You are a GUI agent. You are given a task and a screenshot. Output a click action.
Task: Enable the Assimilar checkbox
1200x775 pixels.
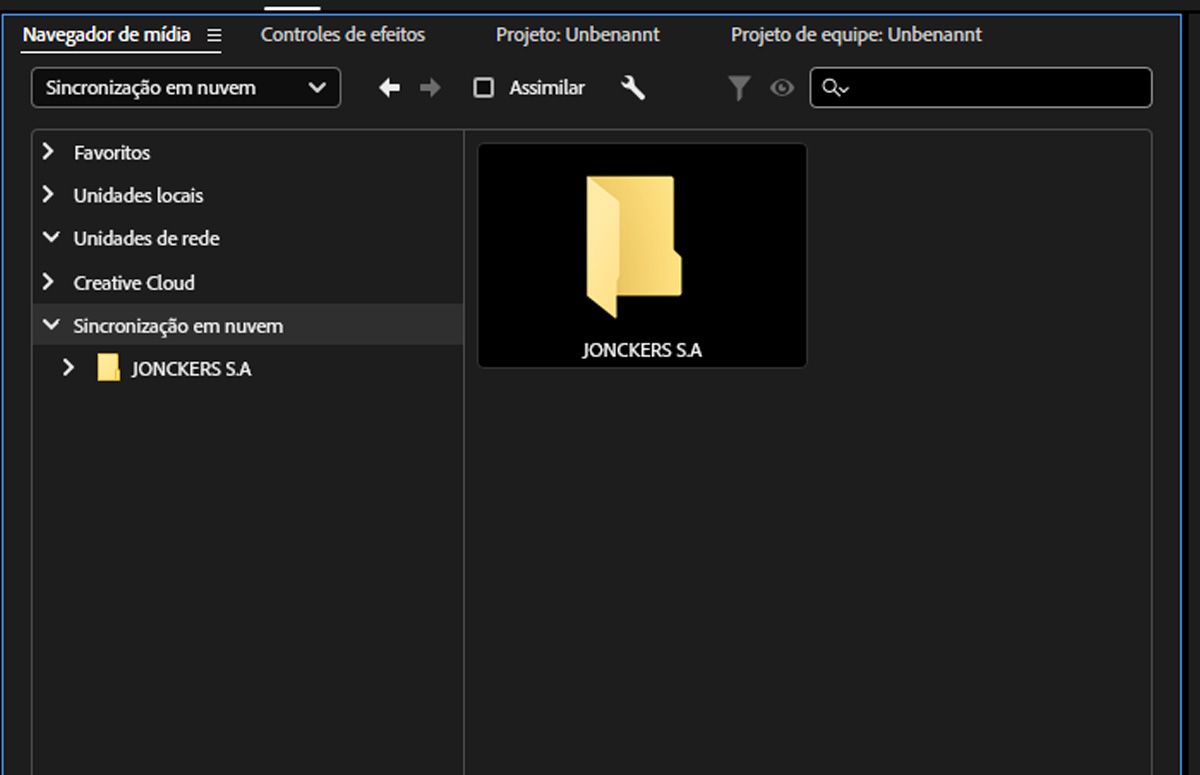coord(484,88)
